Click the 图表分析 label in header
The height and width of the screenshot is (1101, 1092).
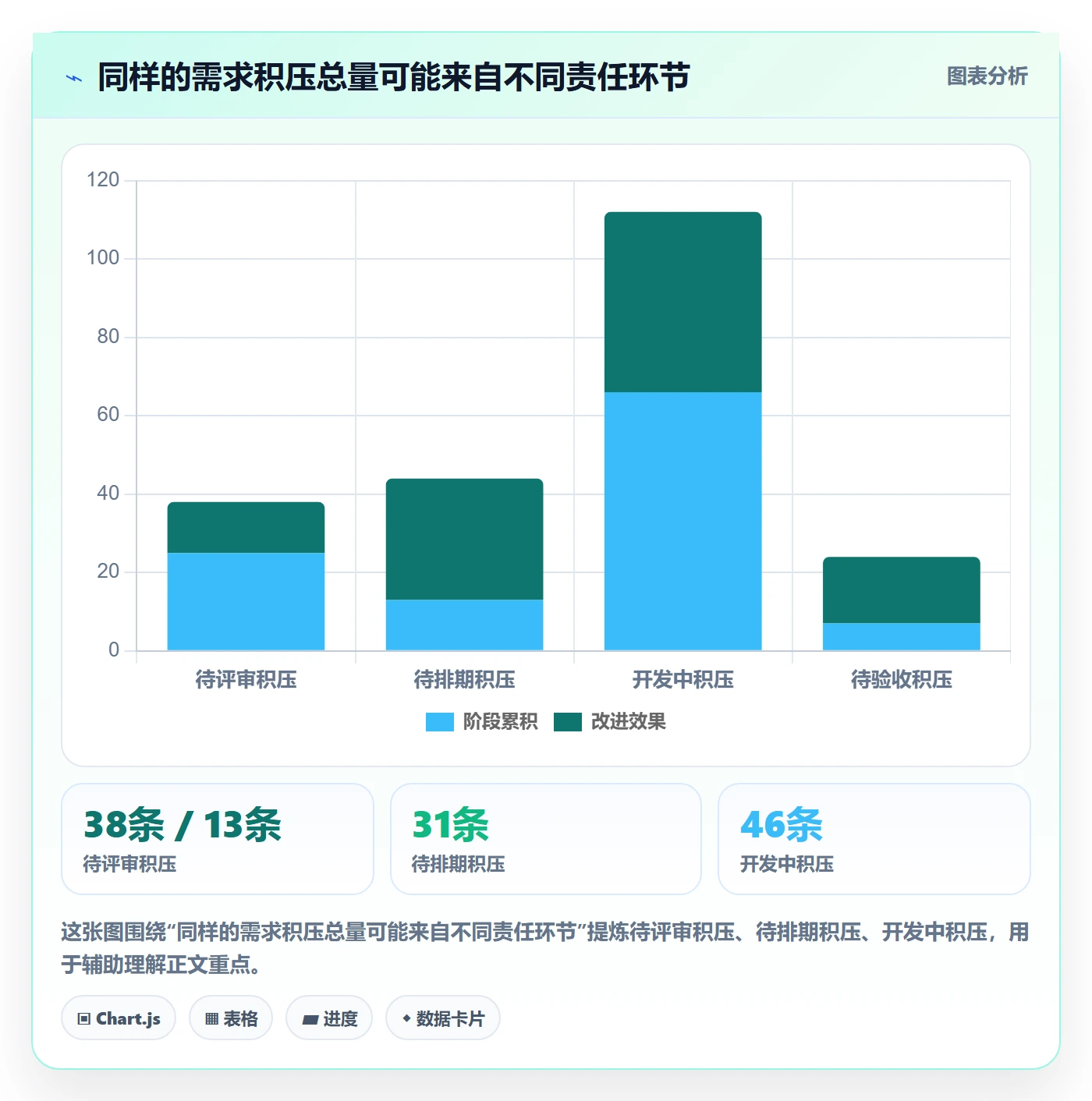(x=987, y=76)
